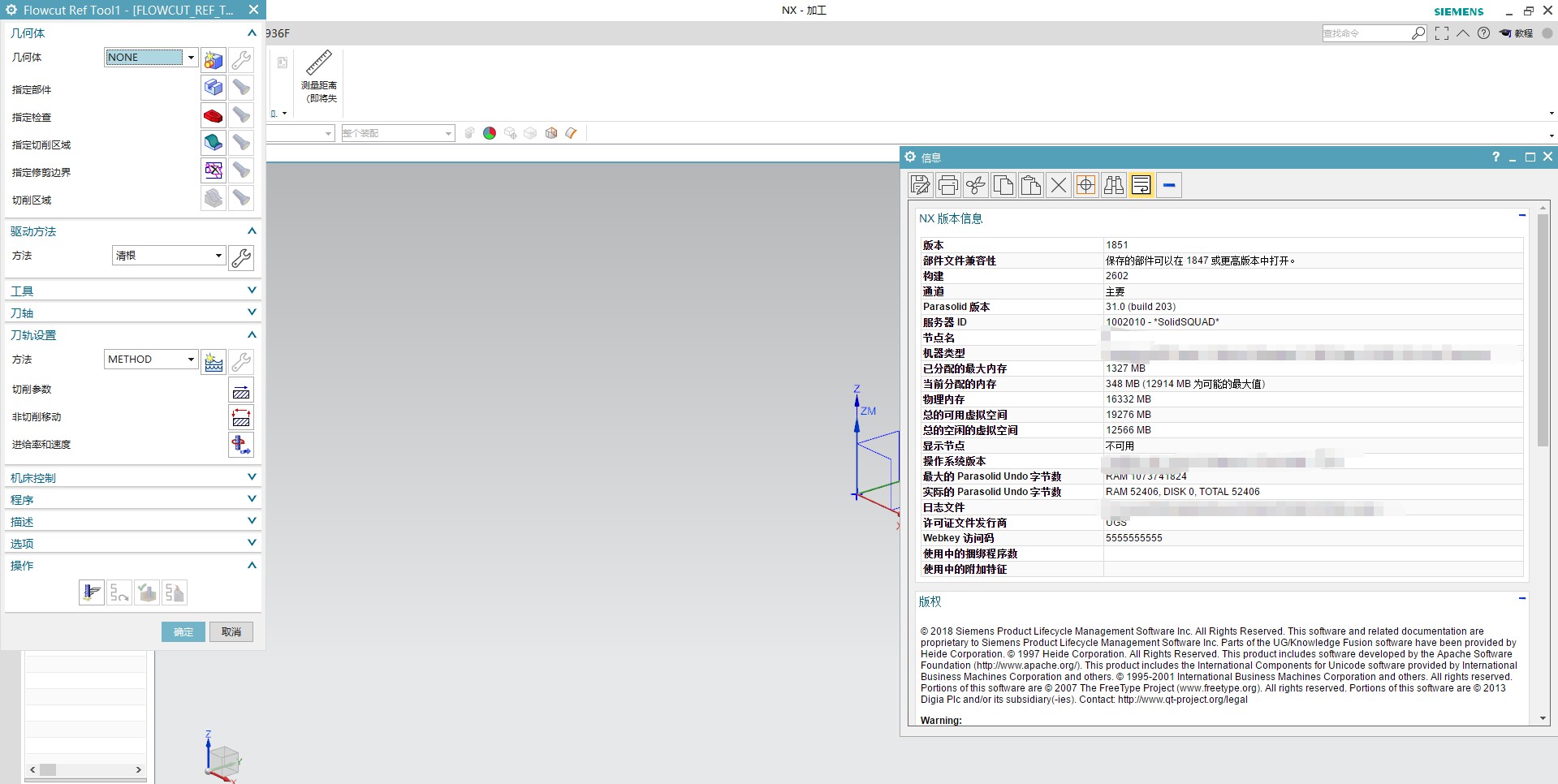Click Save As icon in 信息 window toolbar
This screenshot has height=784, width=1558.
coord(920,185)
